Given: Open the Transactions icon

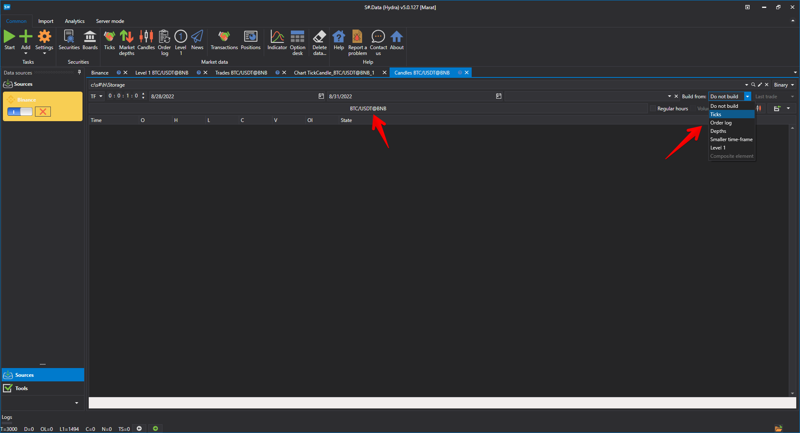Looking at the screenshot, I should 224,39.
